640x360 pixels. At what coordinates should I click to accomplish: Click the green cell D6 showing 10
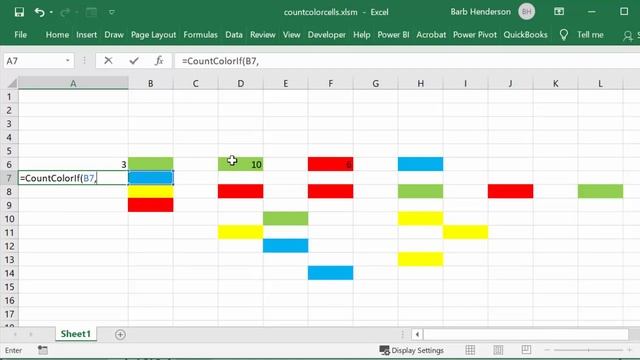pos(241,164)
